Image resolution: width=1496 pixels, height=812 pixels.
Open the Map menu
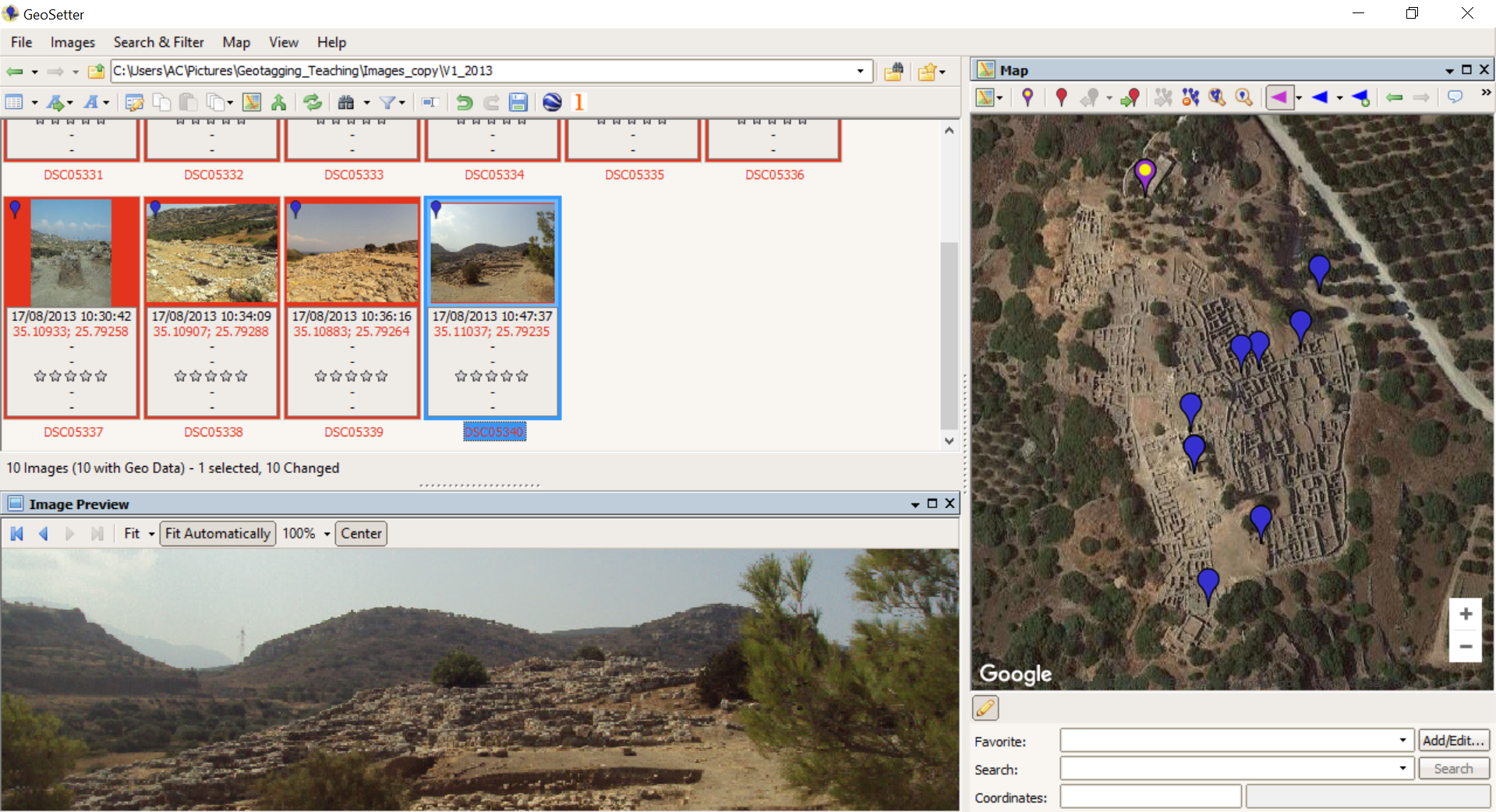(236, 42)
